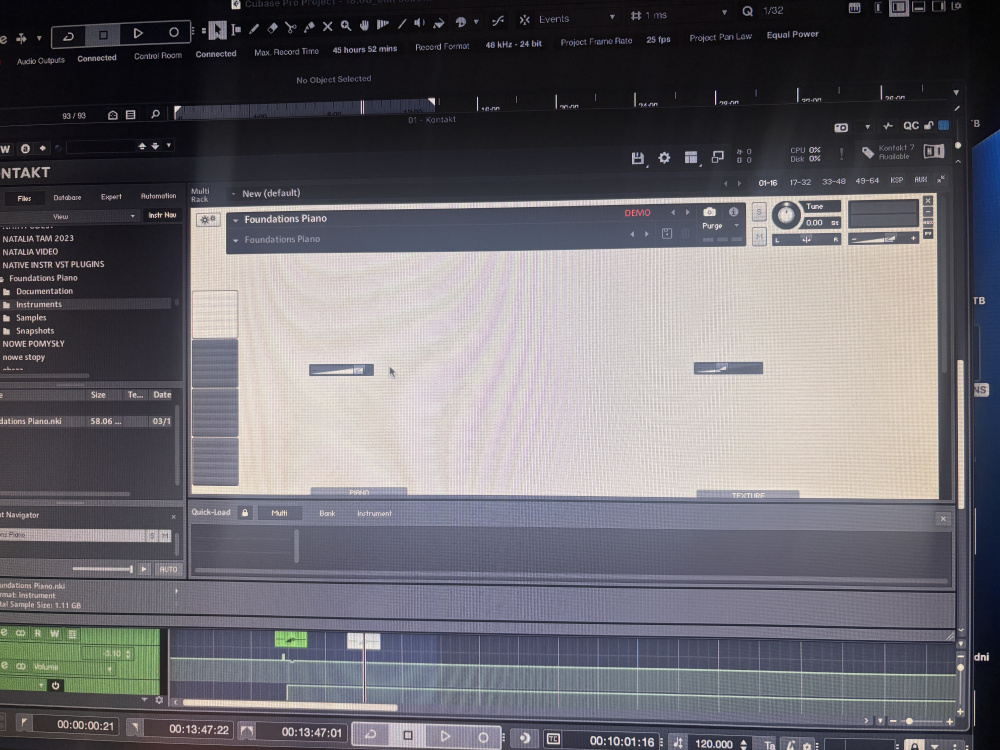Click the NI logo button

(934, 151)
